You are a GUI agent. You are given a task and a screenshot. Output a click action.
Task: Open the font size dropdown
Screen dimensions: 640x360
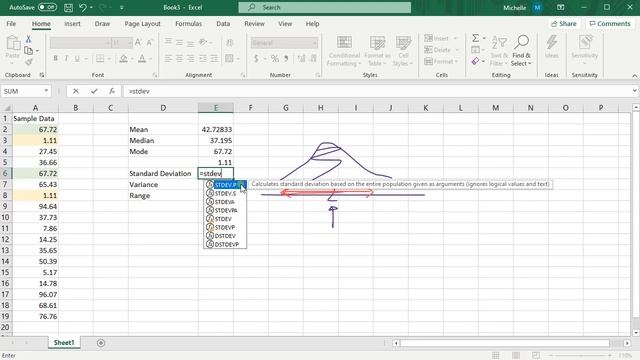point(129,43)
